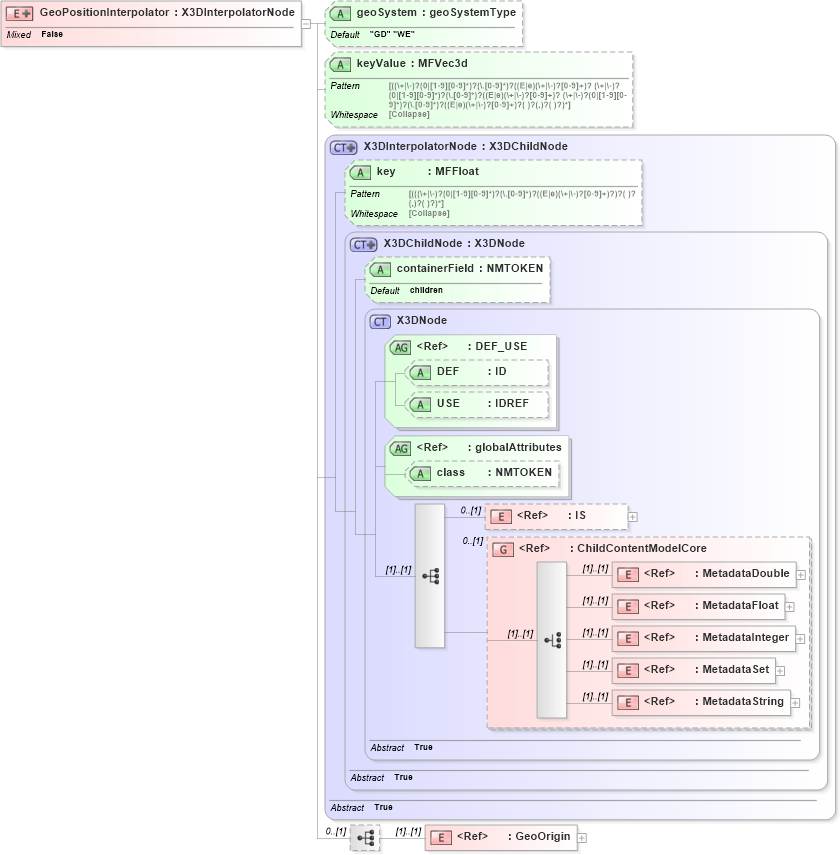Select the MetadataFloat reference label
This screenshot has height=855, width=840.
coord(740,605)
